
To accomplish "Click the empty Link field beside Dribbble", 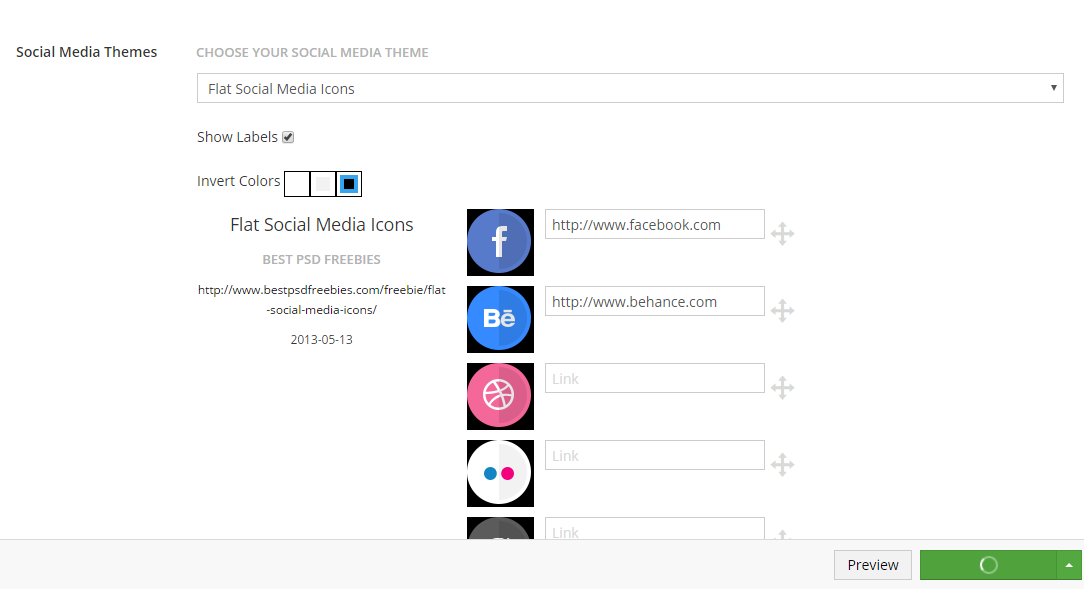I will [654, 379].
